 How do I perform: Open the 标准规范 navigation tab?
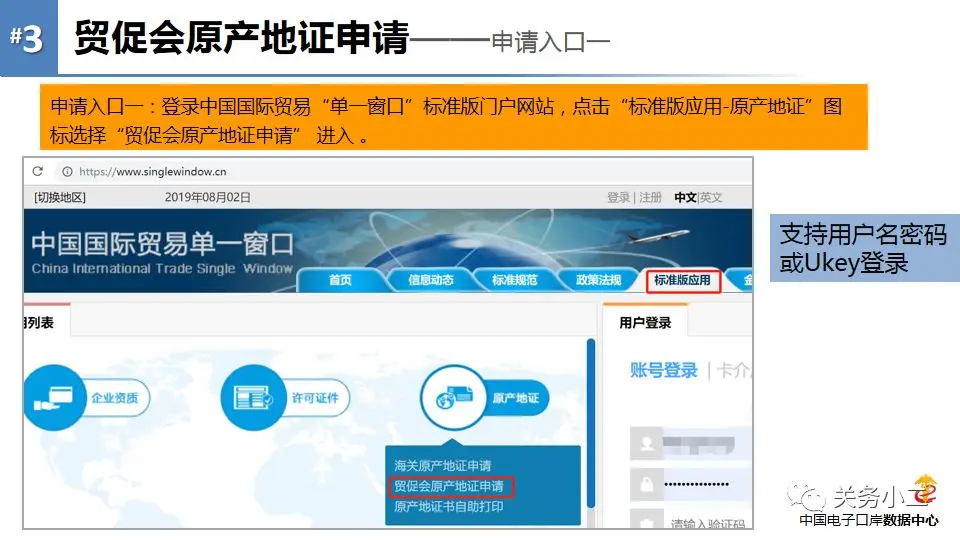tap(515, 280)
